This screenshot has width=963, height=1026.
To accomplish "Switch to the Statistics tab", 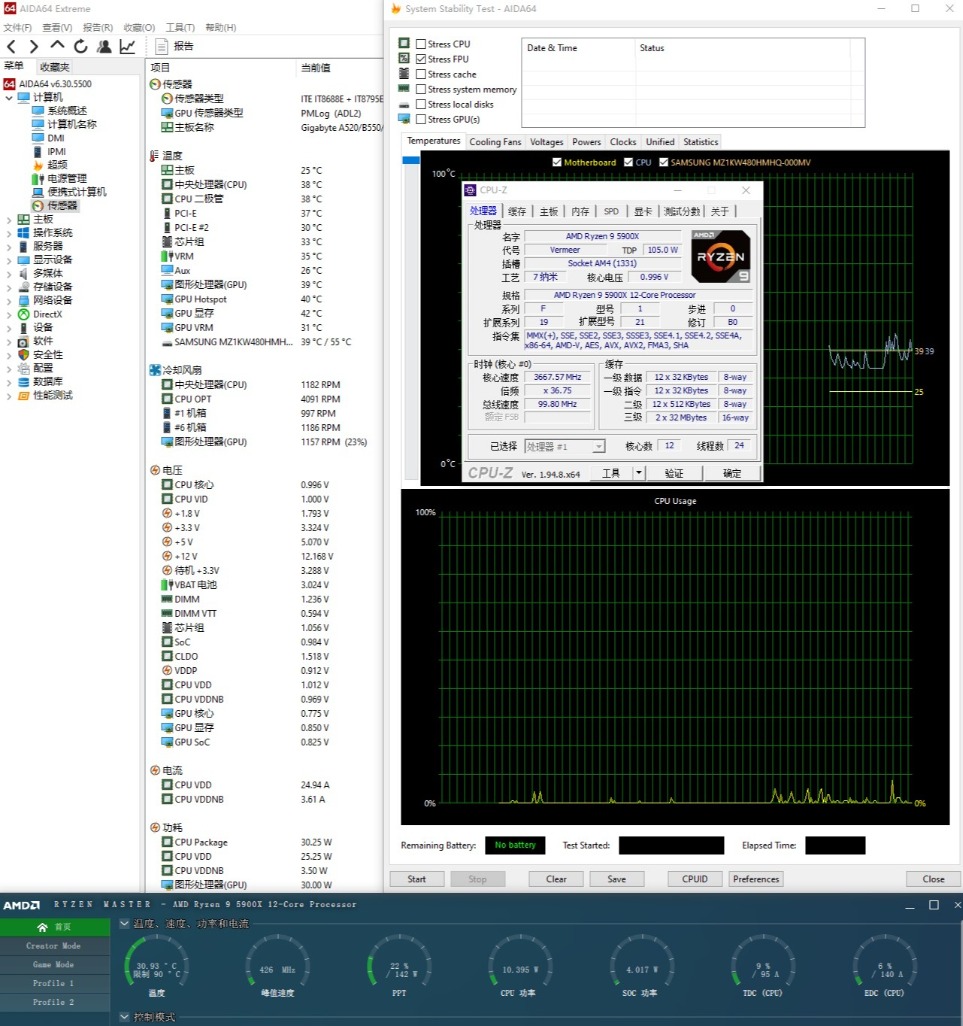I will (x=701, y=141).
